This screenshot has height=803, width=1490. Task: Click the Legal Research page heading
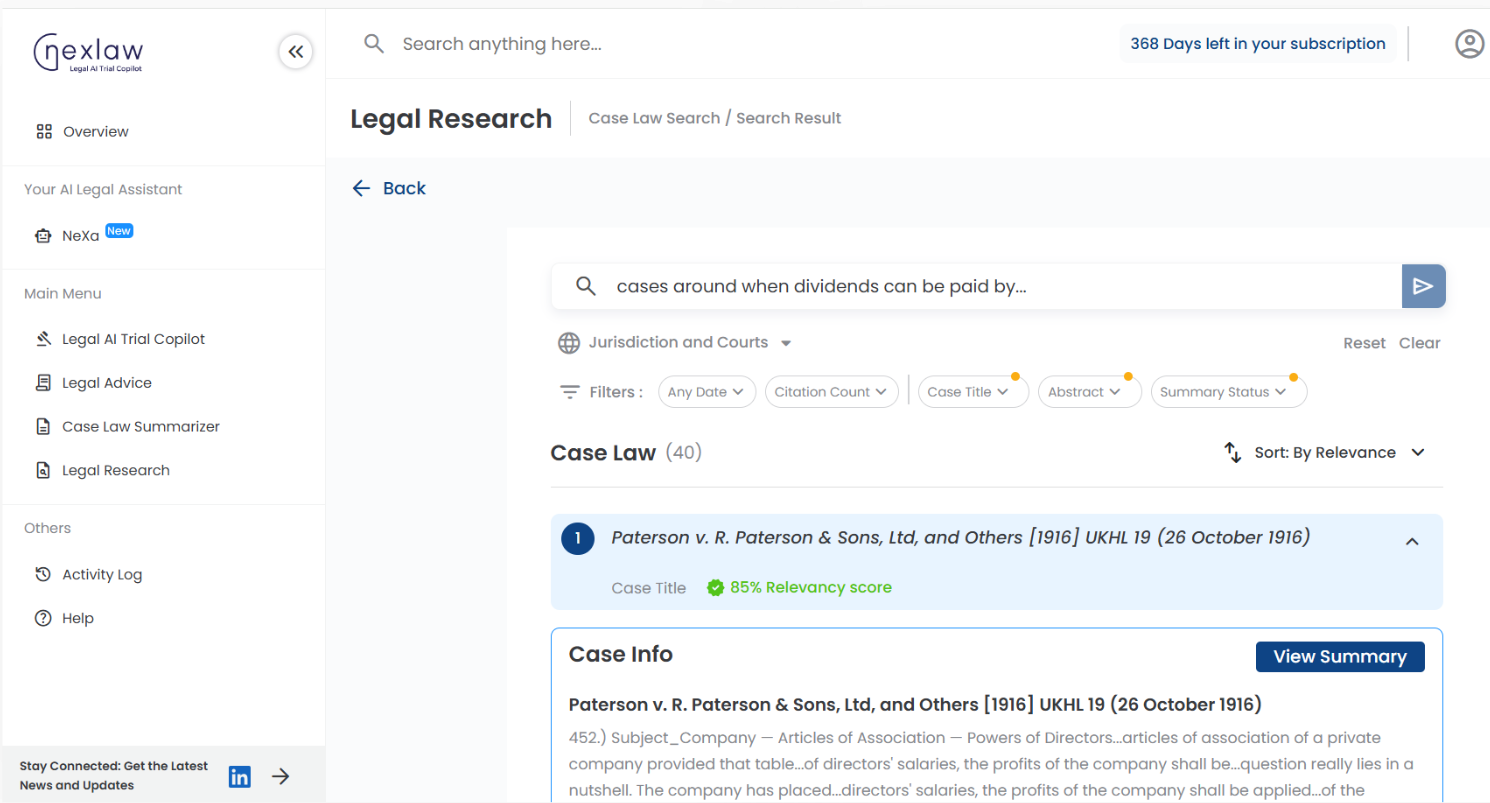click(451, 119)
